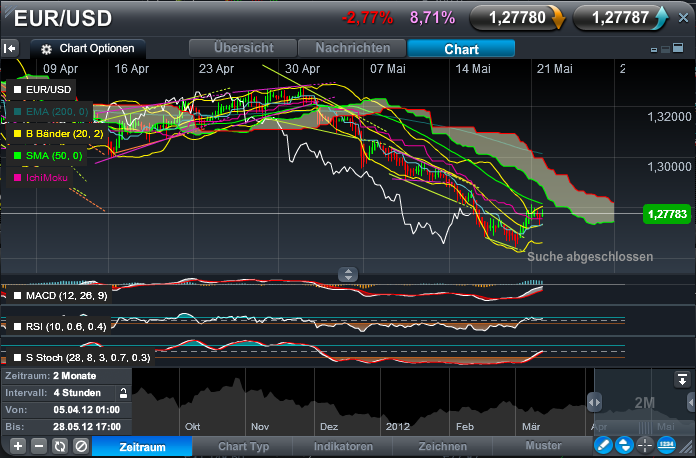The width and height of the screenshot is (696, 458).
Task: Open the Intervall value 4 Stunden
Action: tap(77, 393)
